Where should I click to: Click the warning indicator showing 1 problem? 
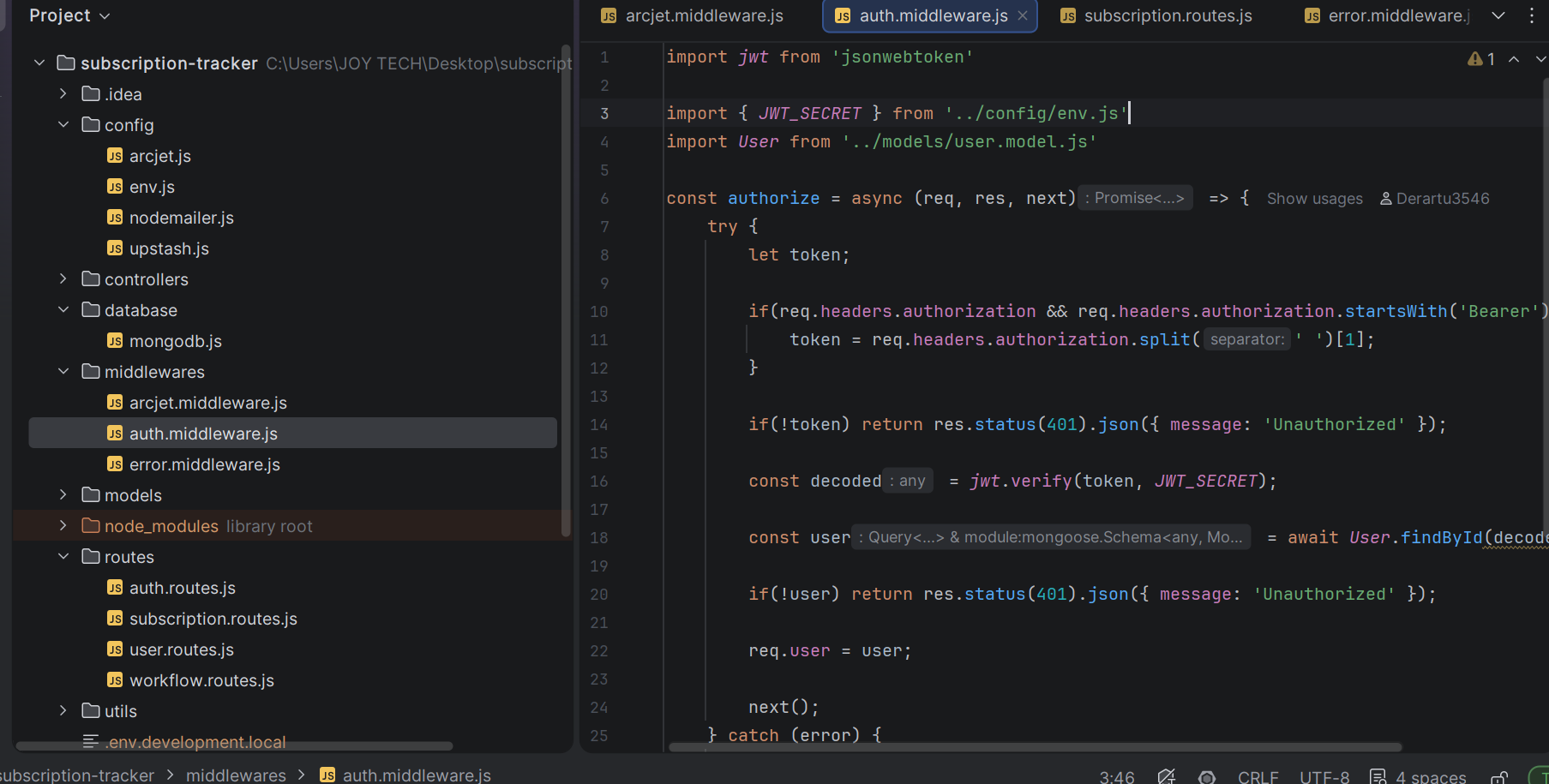[x=1481, y=59]
